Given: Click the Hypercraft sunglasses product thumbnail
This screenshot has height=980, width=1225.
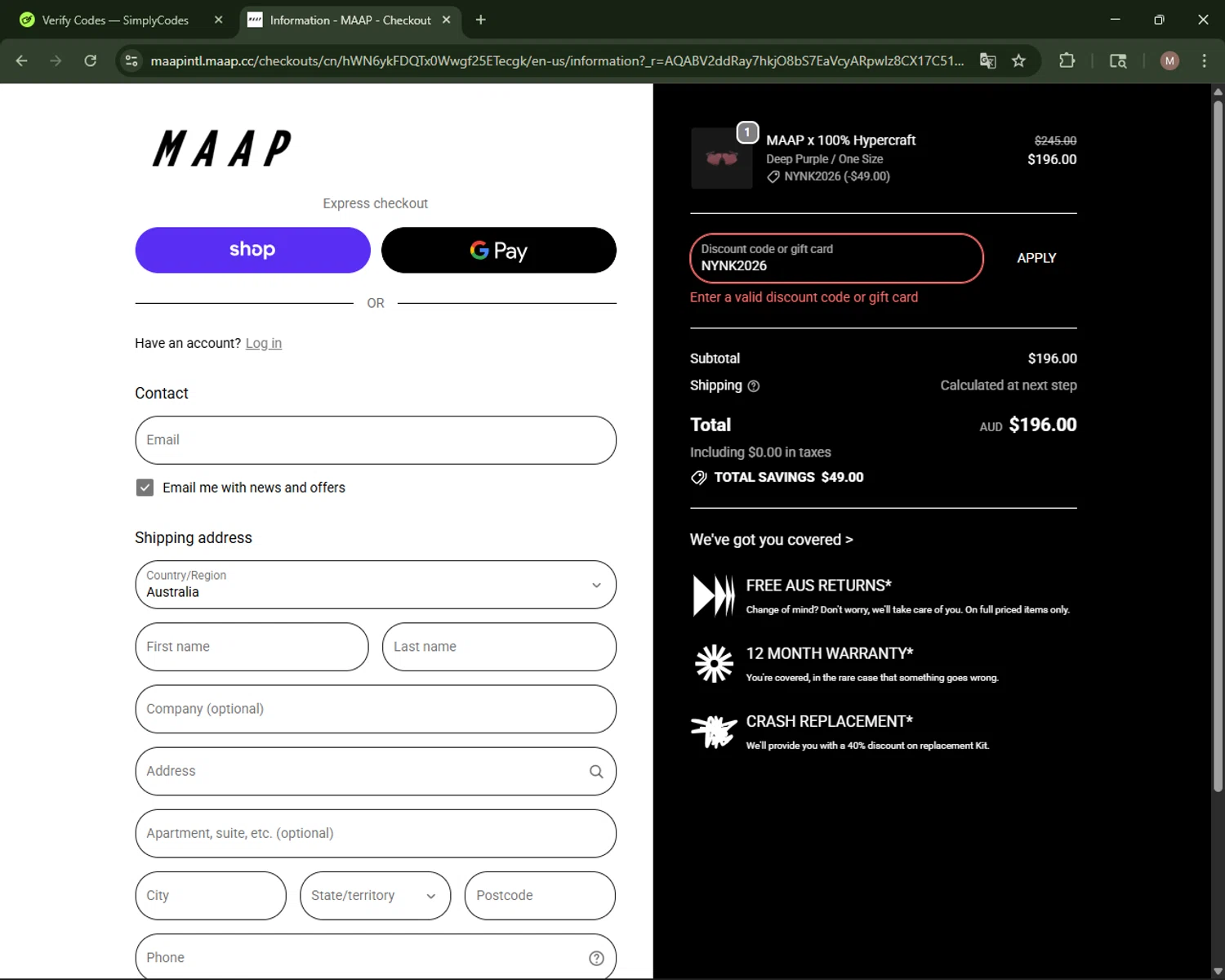Looking at the screenshot, I should coord(722,158).
